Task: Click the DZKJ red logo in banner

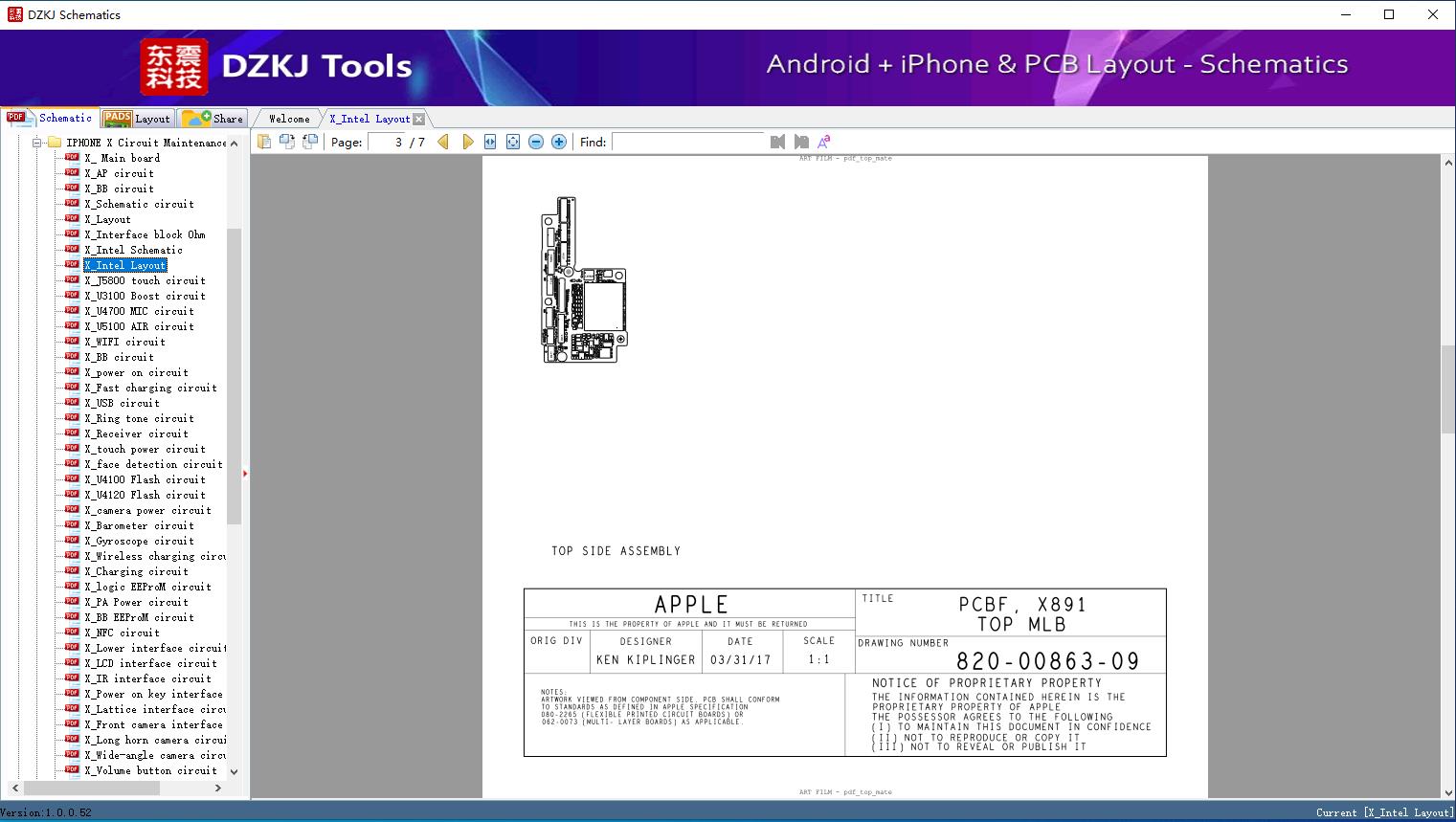Action: point(174,67)
